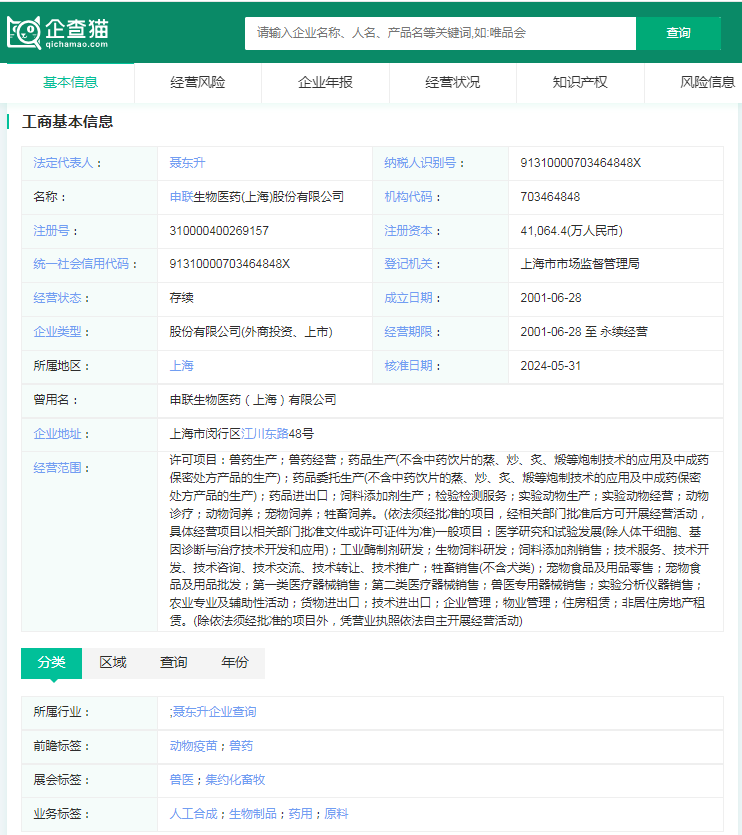
Task: Open the 兽药 tag link
Action: [x=241, y=747]
